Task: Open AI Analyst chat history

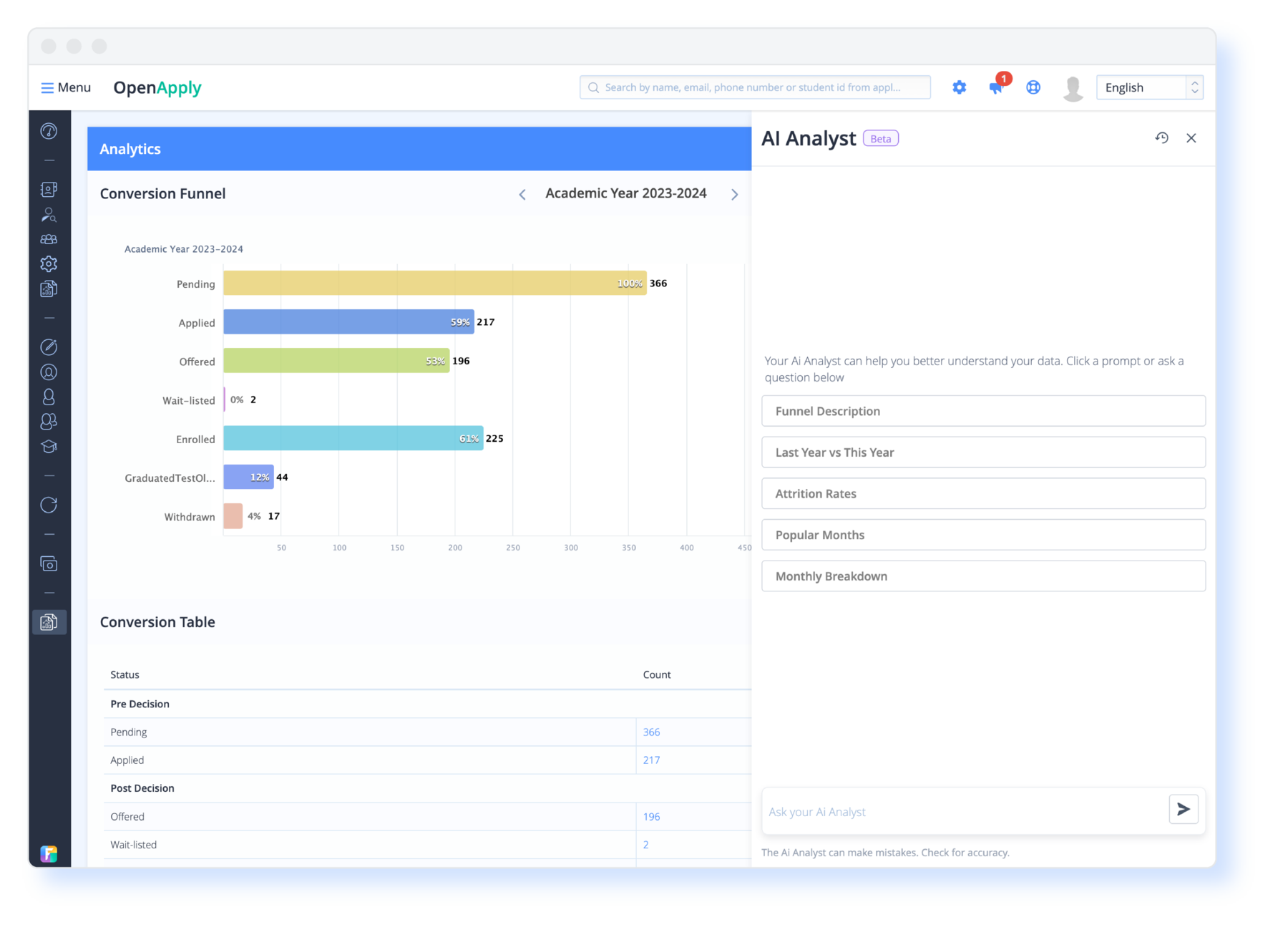Action: [1161, 138]
